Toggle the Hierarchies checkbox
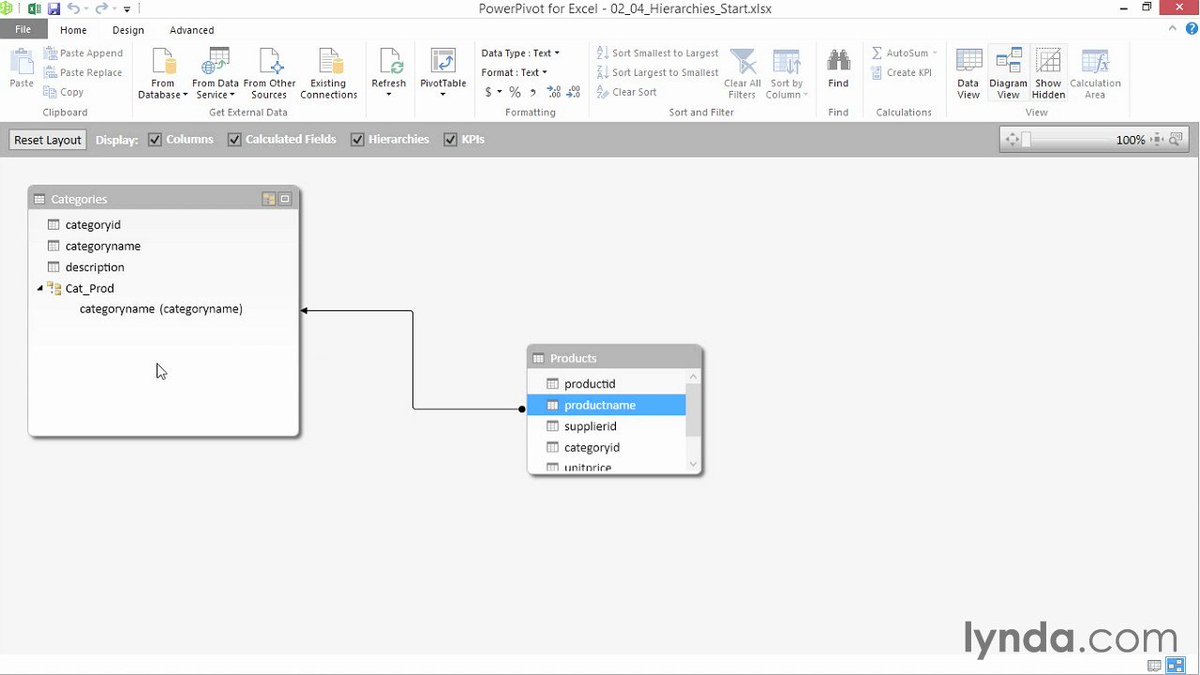The height and width of the screenshot is (675, 1200). coord(357,139)
